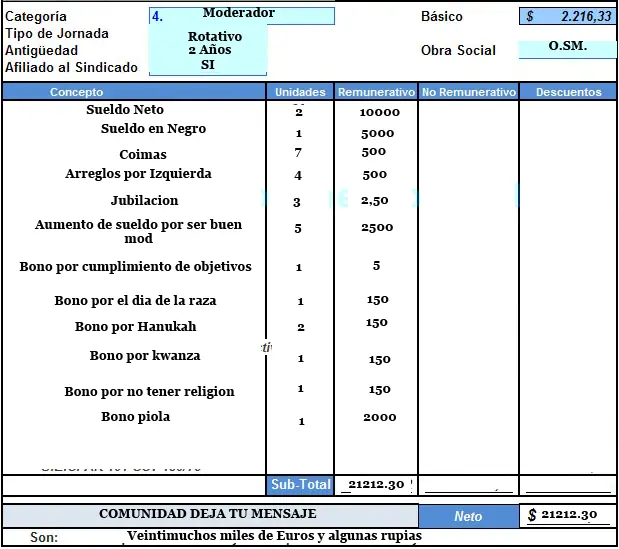619x549 pixels.
Task: Click 'Bono por no tener religion'
Action: tap(149, 392)
